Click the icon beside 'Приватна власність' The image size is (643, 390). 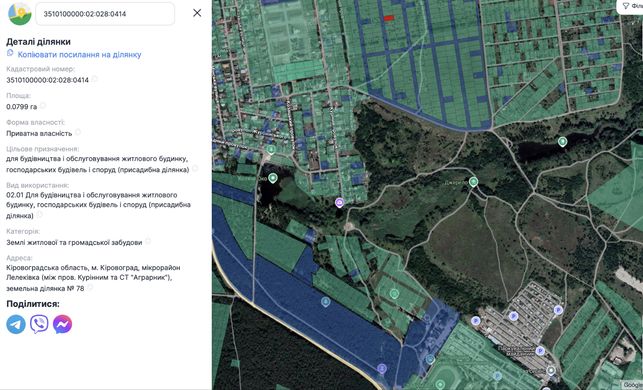point(78,132)
